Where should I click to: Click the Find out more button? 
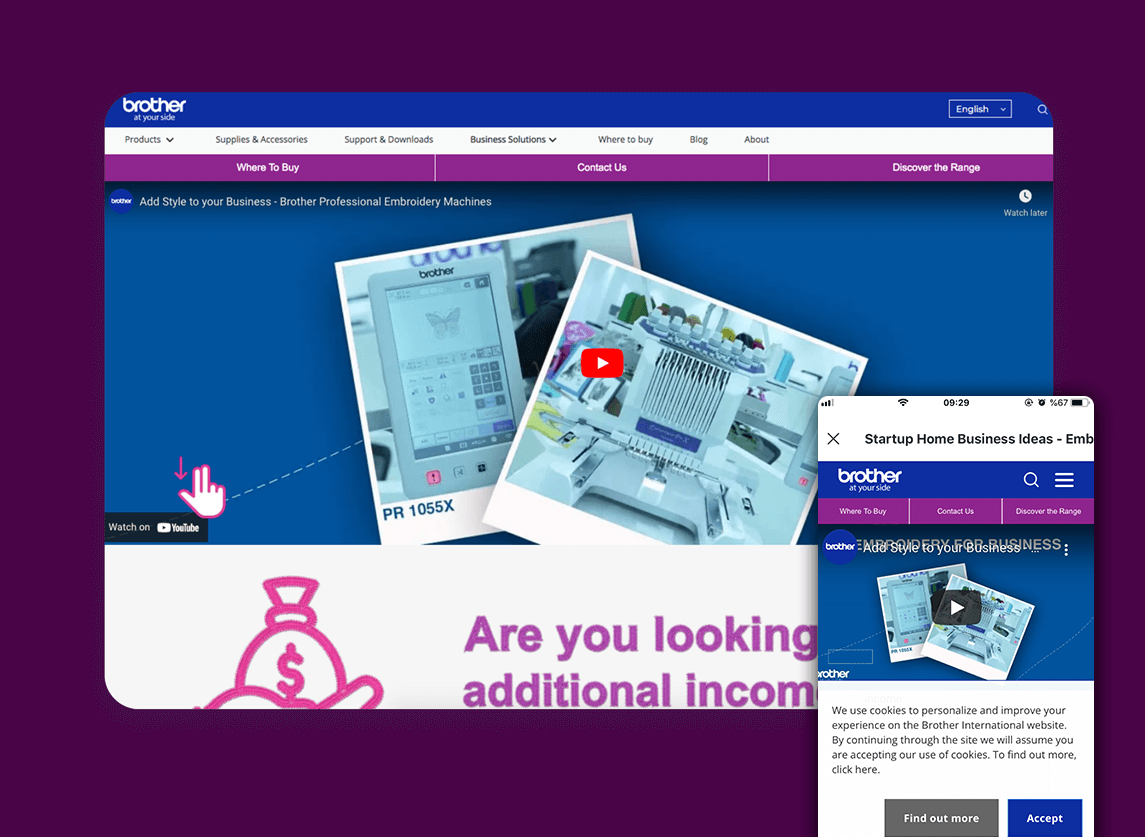pos(940,818)
